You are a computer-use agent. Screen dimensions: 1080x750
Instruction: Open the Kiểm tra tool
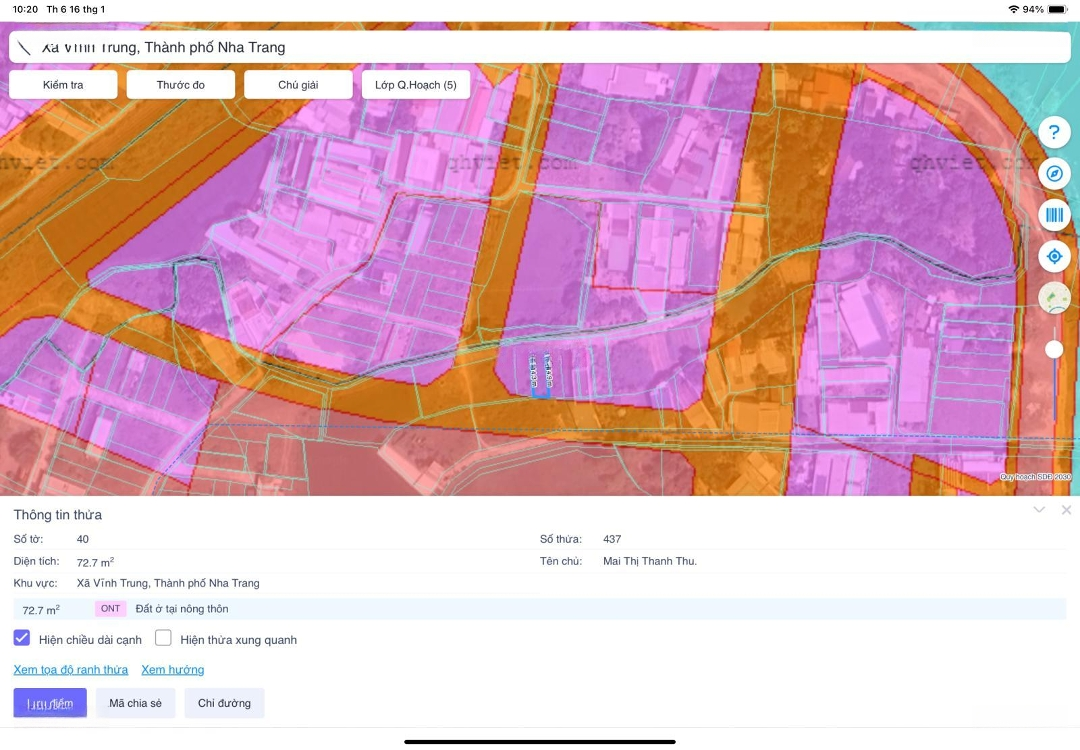pyautogui.click(x=63, y=85)
